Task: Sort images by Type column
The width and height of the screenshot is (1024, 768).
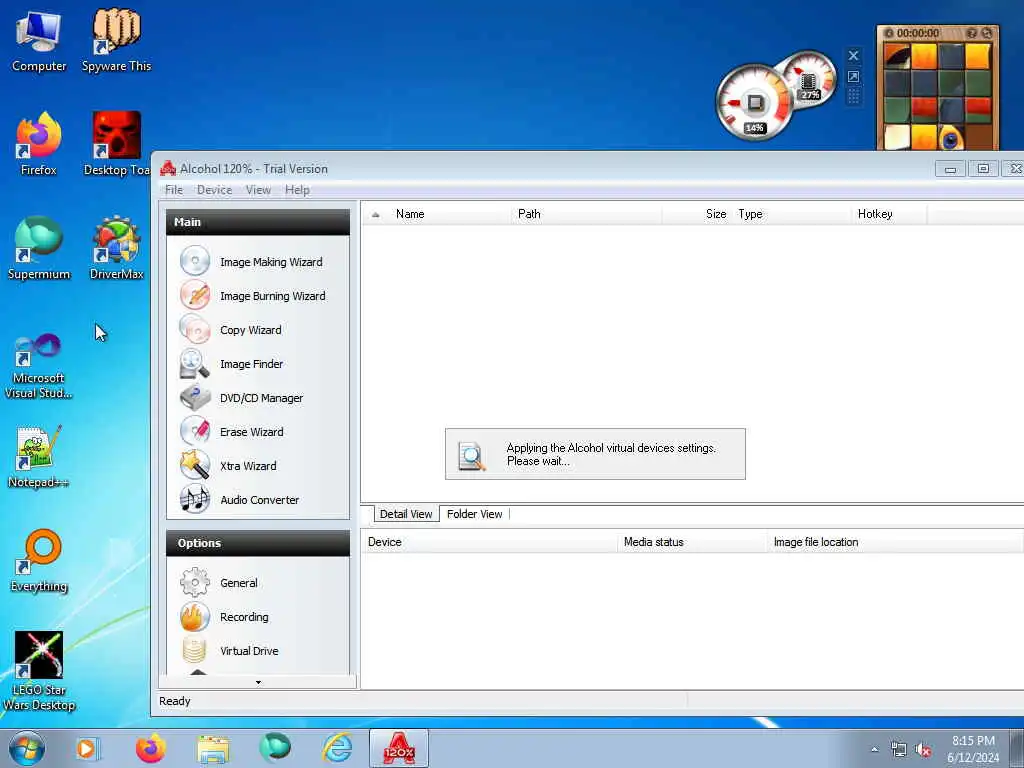Action: point(792,214)
